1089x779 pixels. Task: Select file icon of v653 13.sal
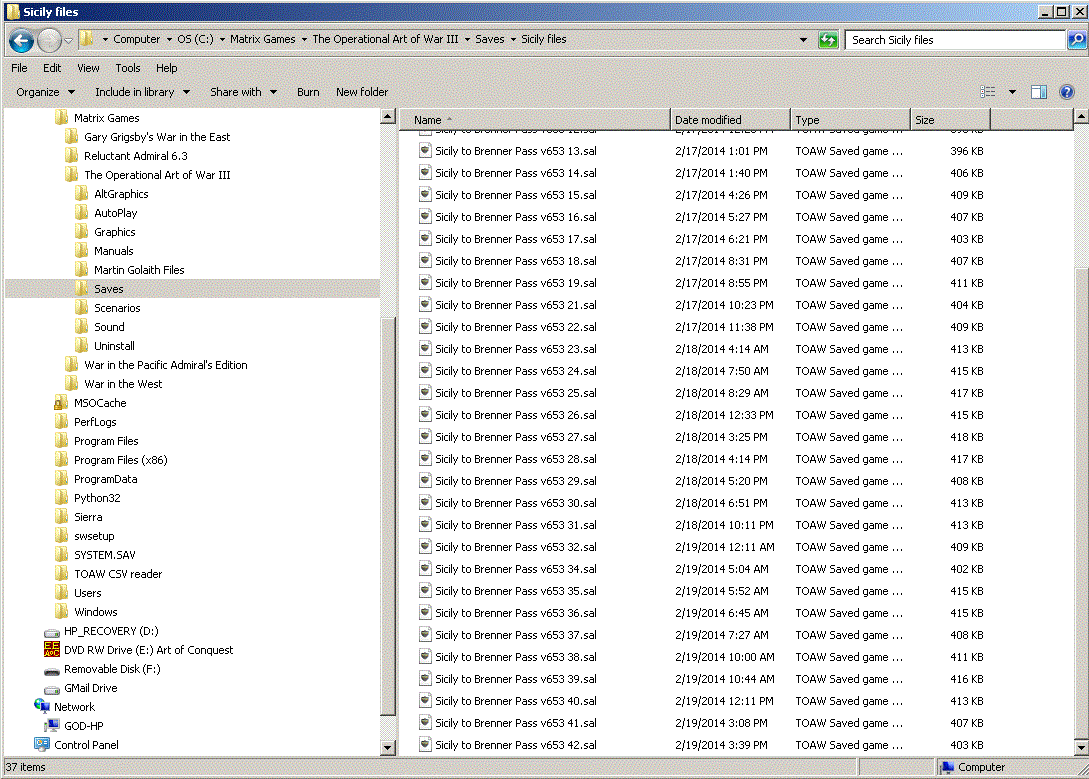(425, 151)
